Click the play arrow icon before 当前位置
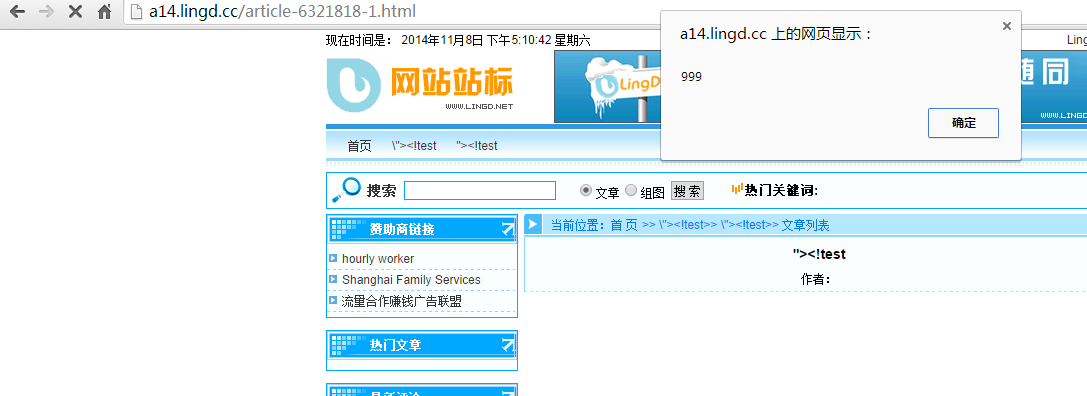 click(533, 224)
